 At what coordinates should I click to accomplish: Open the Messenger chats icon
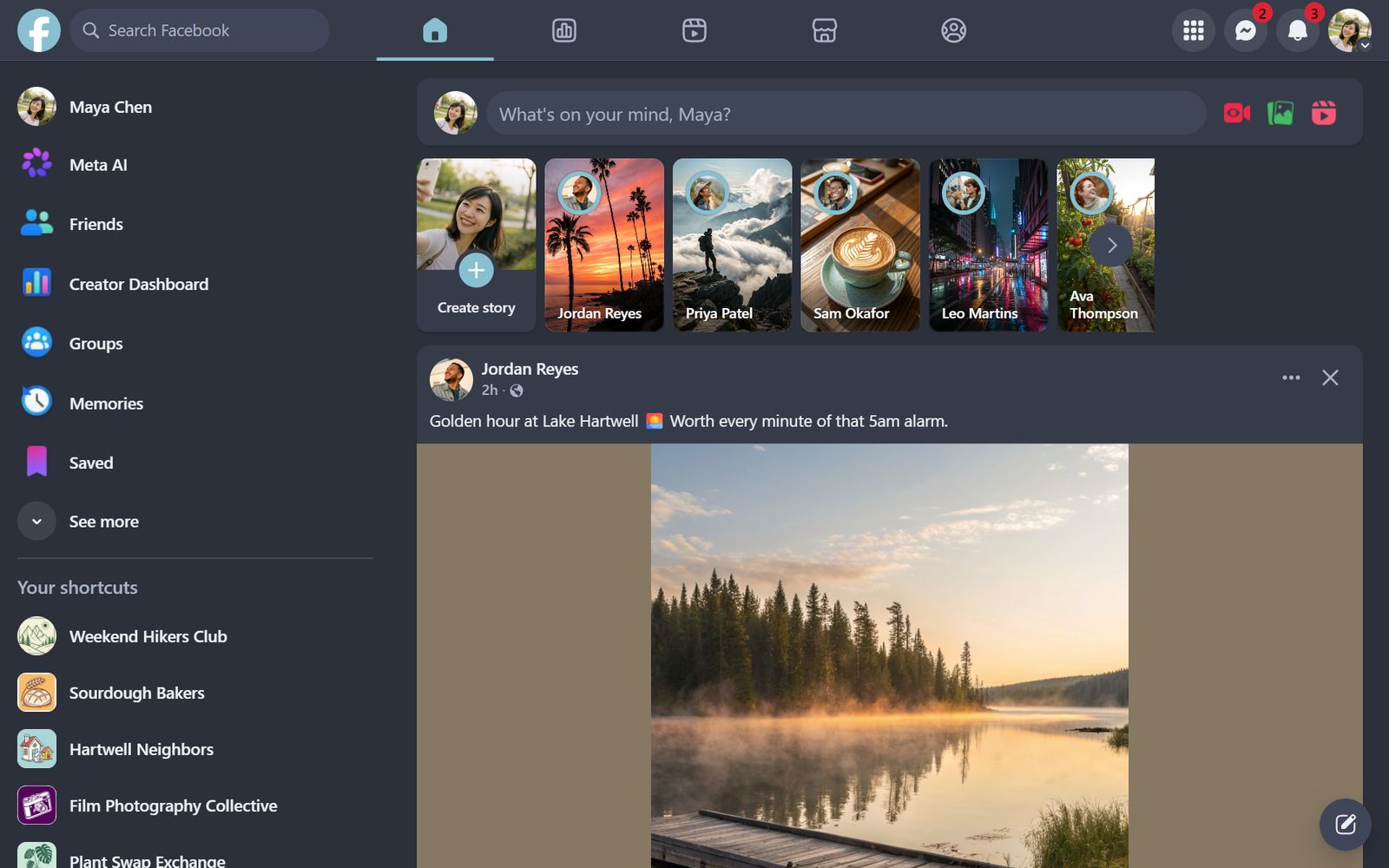(x=1246, y=30)
